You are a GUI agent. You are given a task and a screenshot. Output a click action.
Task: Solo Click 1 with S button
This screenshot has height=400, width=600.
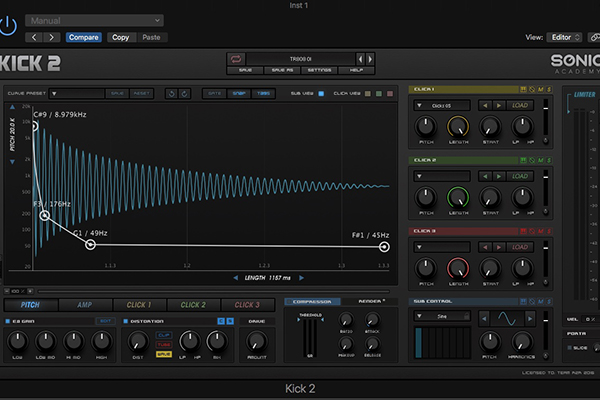[549, 89]
